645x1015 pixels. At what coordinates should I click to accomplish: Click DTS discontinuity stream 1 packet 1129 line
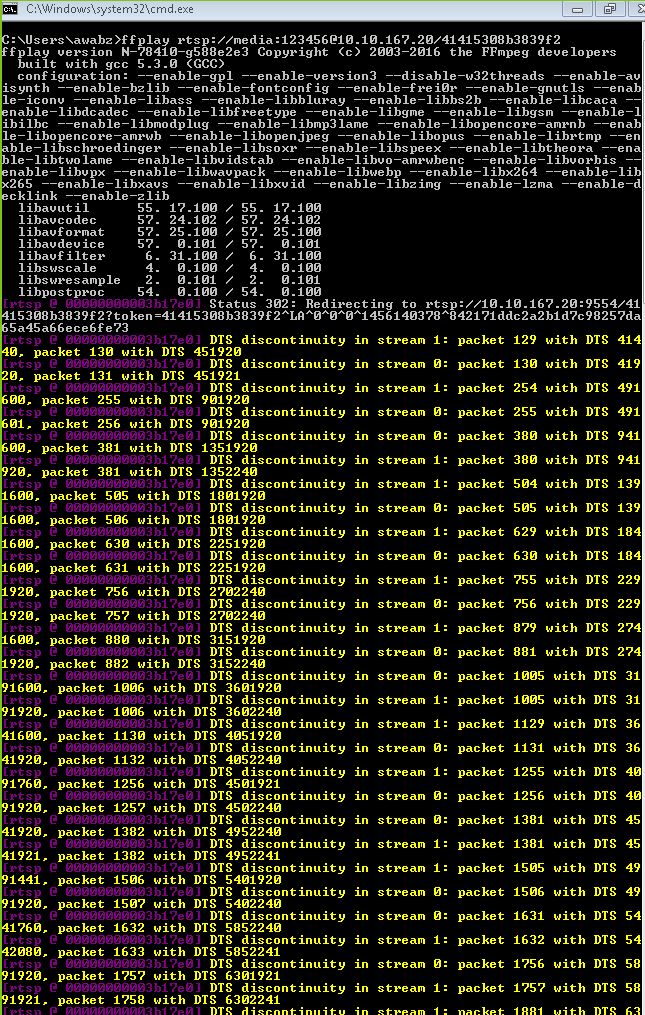point(321,724)
